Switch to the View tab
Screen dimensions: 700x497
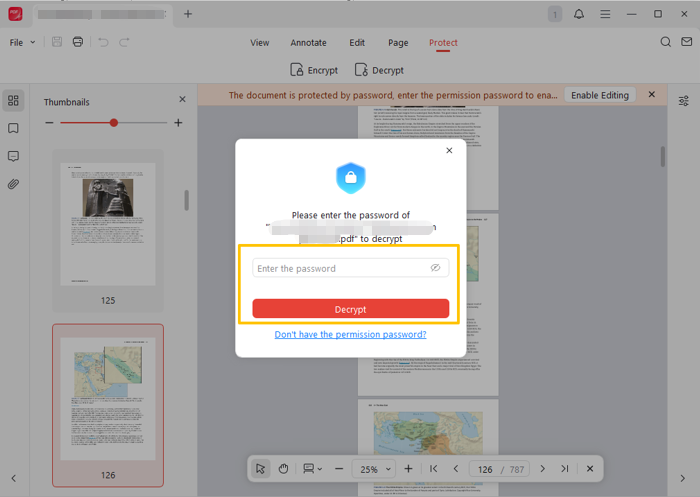click(259, 43)
